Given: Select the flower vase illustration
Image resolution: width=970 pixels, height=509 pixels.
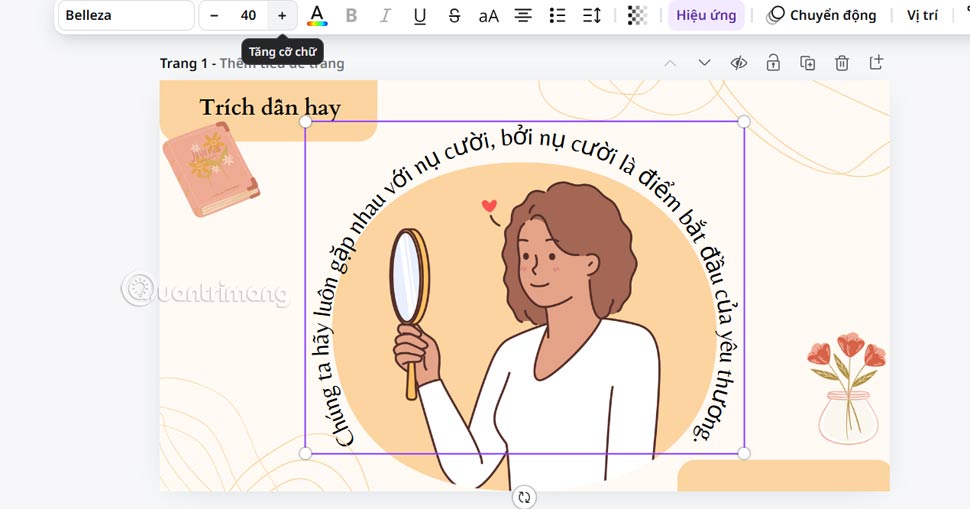Looking at the screenshot, I should (x=848, y=388).
